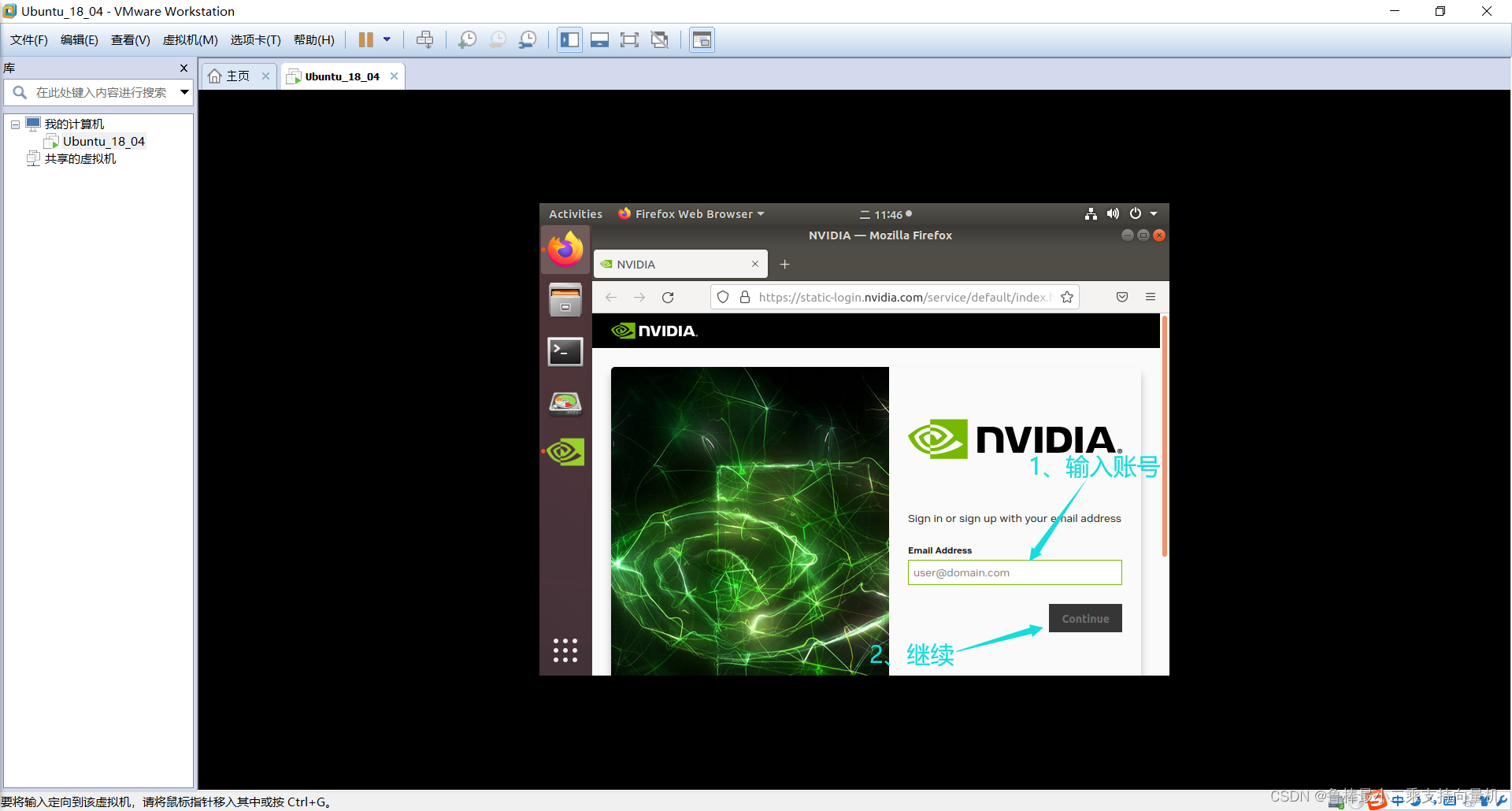This screenshot has height=811, width=1512.
Task: Open the library search filter dropdown
Action: [x=184, y=93]
